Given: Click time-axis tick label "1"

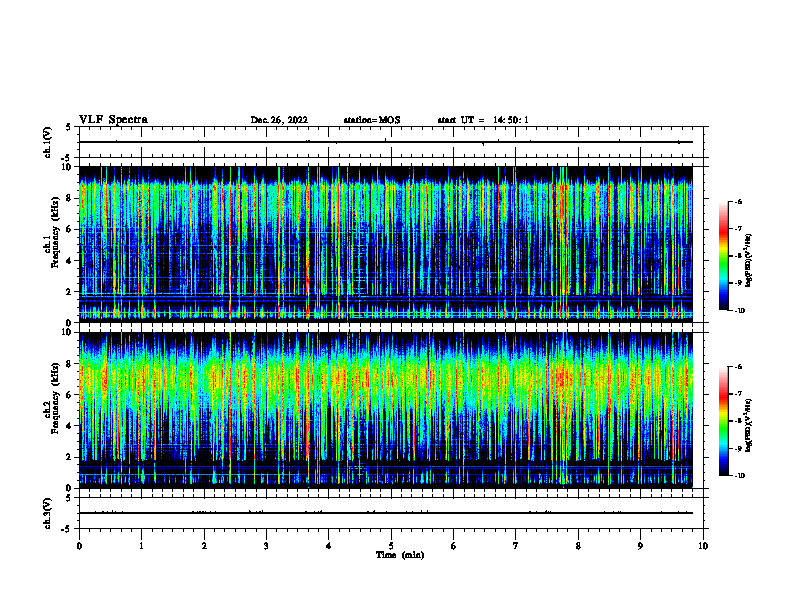Looking at the screenshot, I should click(x=141, y=546).
